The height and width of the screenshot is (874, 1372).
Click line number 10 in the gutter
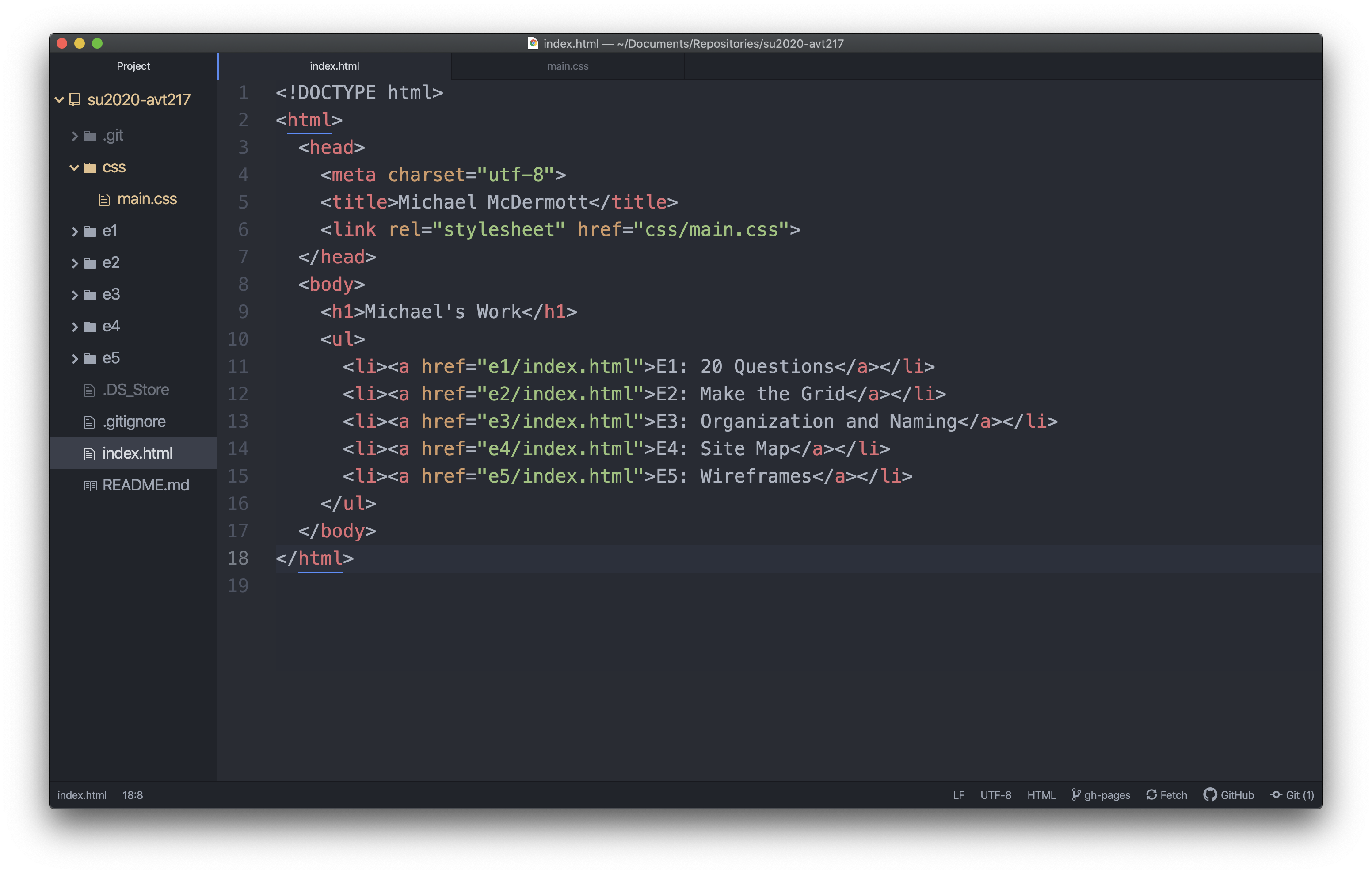click(x=238, y=340)
